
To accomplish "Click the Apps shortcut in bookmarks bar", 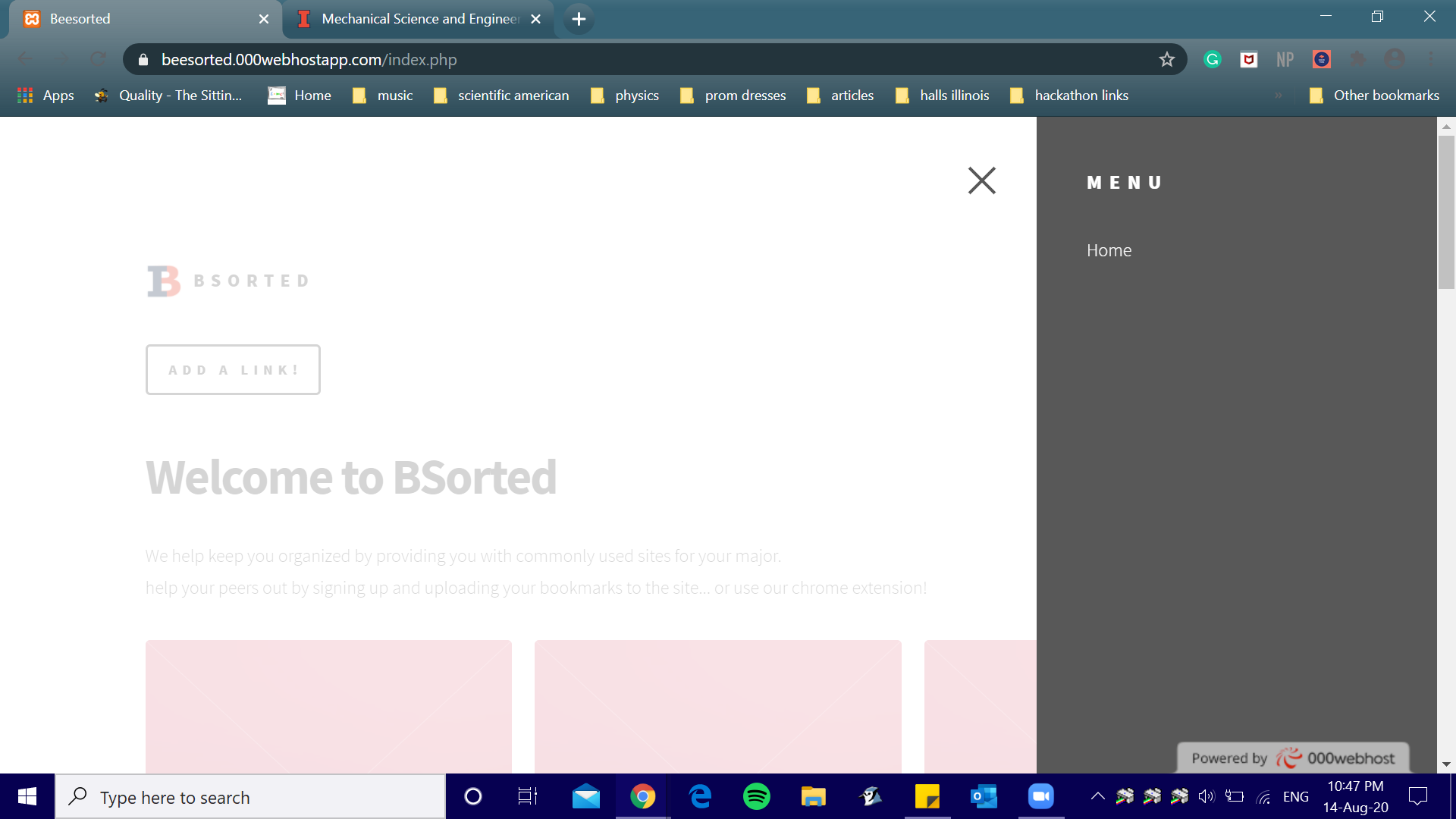I will tap(45, 96).
